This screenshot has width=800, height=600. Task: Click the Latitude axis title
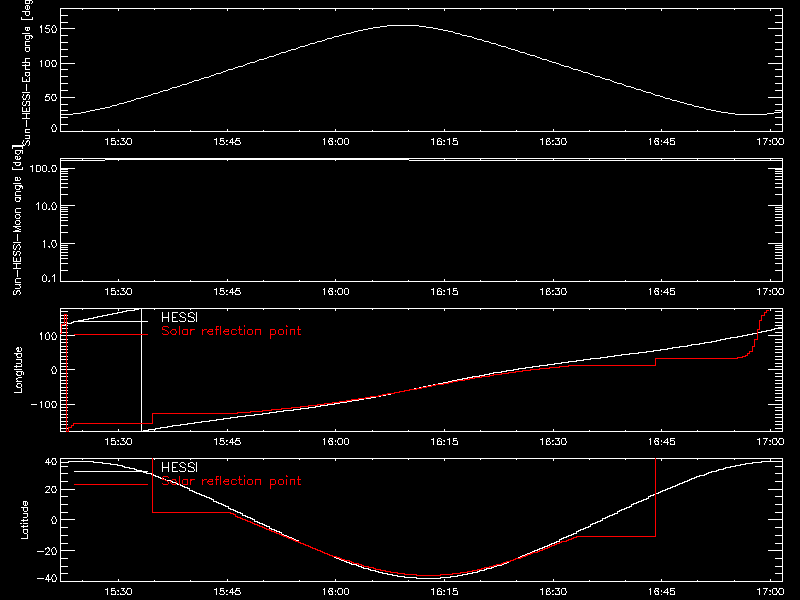[24, 520]
